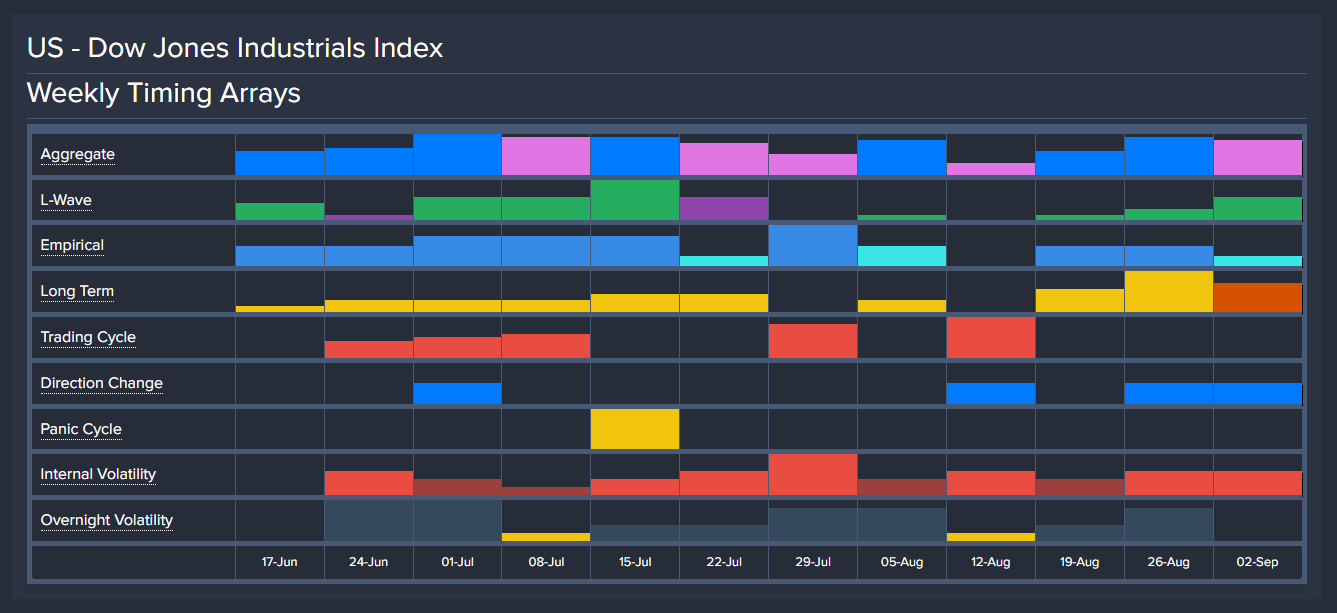Select the orange Long Term bar for 02-Sep
This screenshot has width=1337, height=613.
(x=1258, y=297)
